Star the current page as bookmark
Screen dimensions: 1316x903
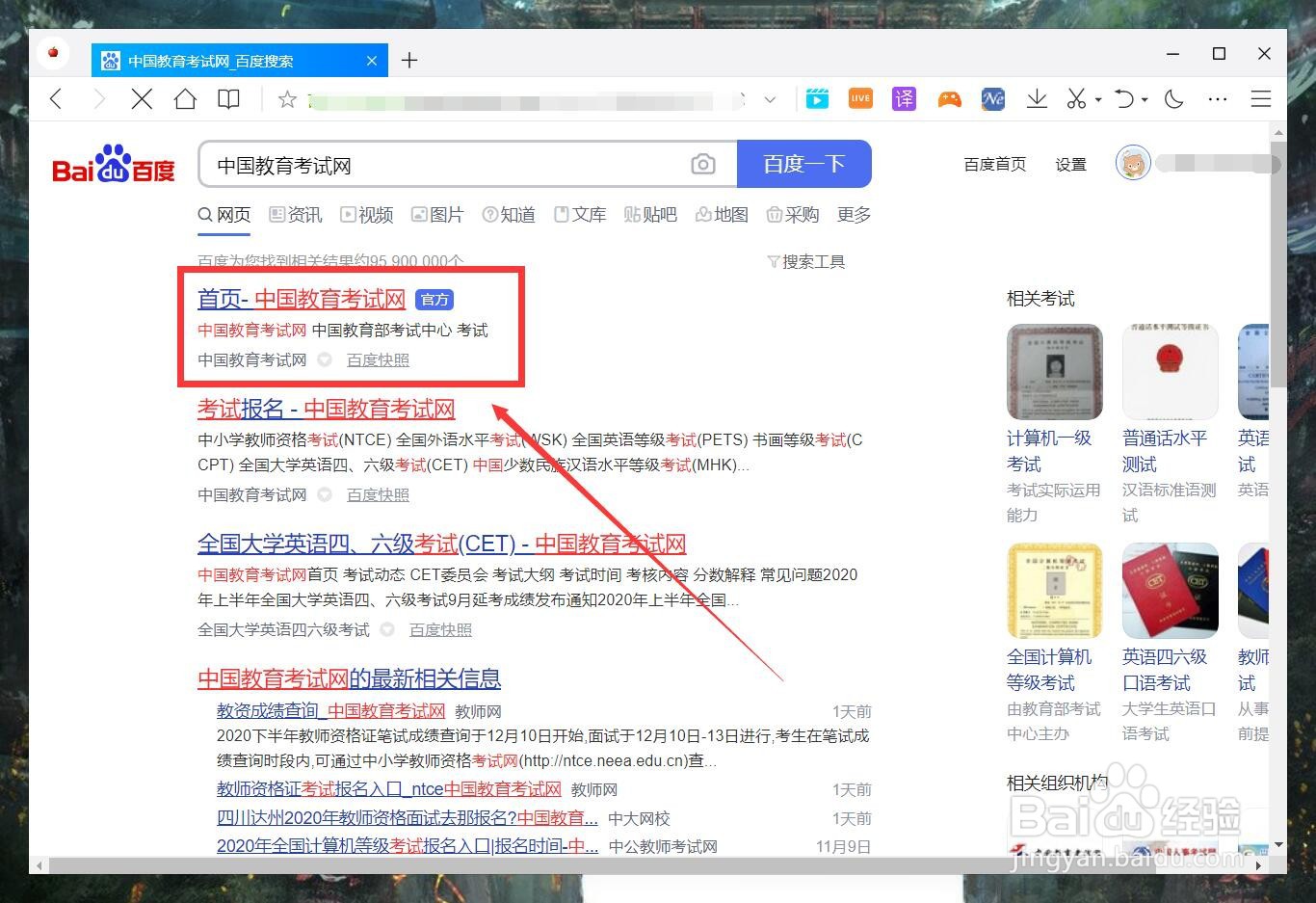(x=286, y=98)
